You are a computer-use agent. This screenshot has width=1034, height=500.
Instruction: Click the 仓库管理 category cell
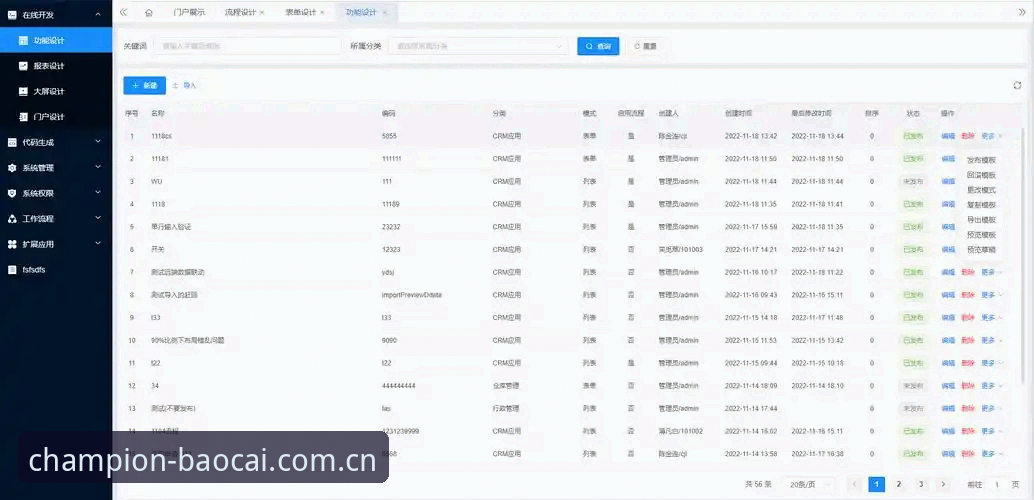click(506, 386)
